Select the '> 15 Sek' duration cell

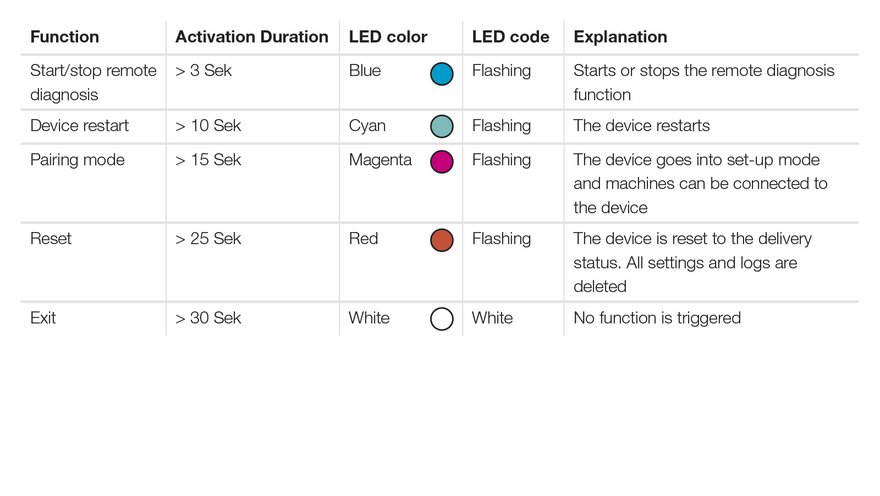(208, 160)
